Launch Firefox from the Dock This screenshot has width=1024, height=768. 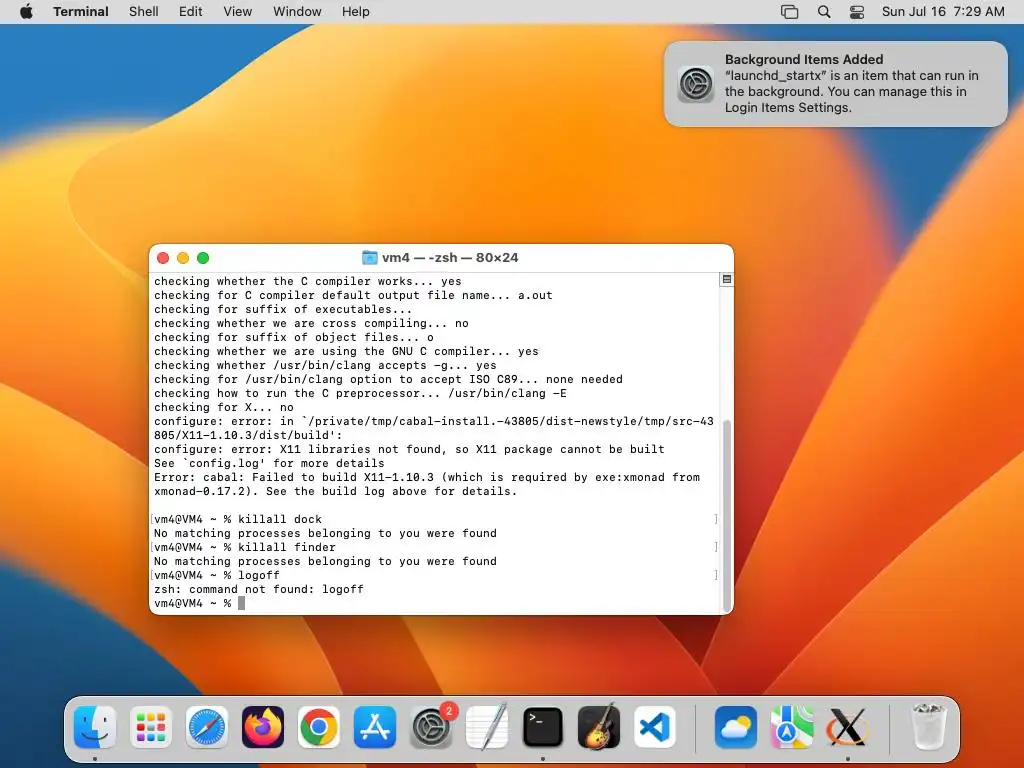point(263,727)
